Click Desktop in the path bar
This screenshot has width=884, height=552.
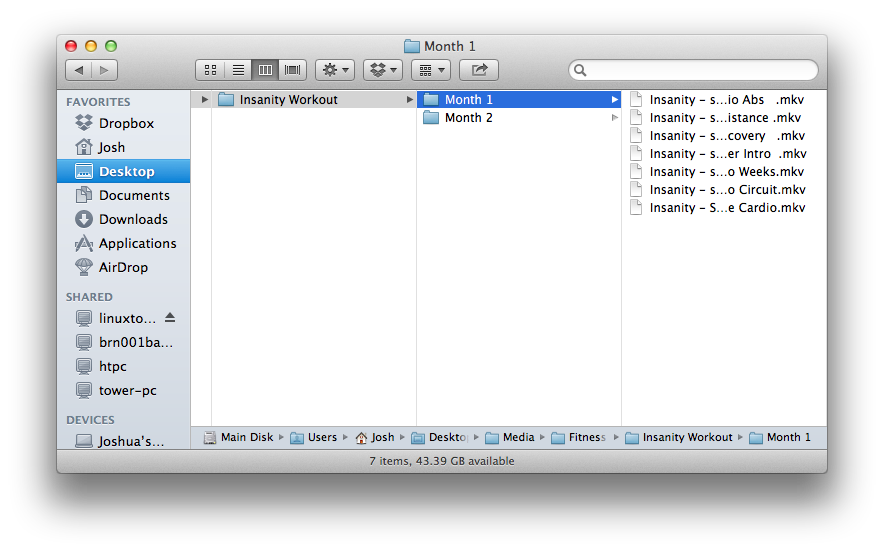tap(440, 438)
